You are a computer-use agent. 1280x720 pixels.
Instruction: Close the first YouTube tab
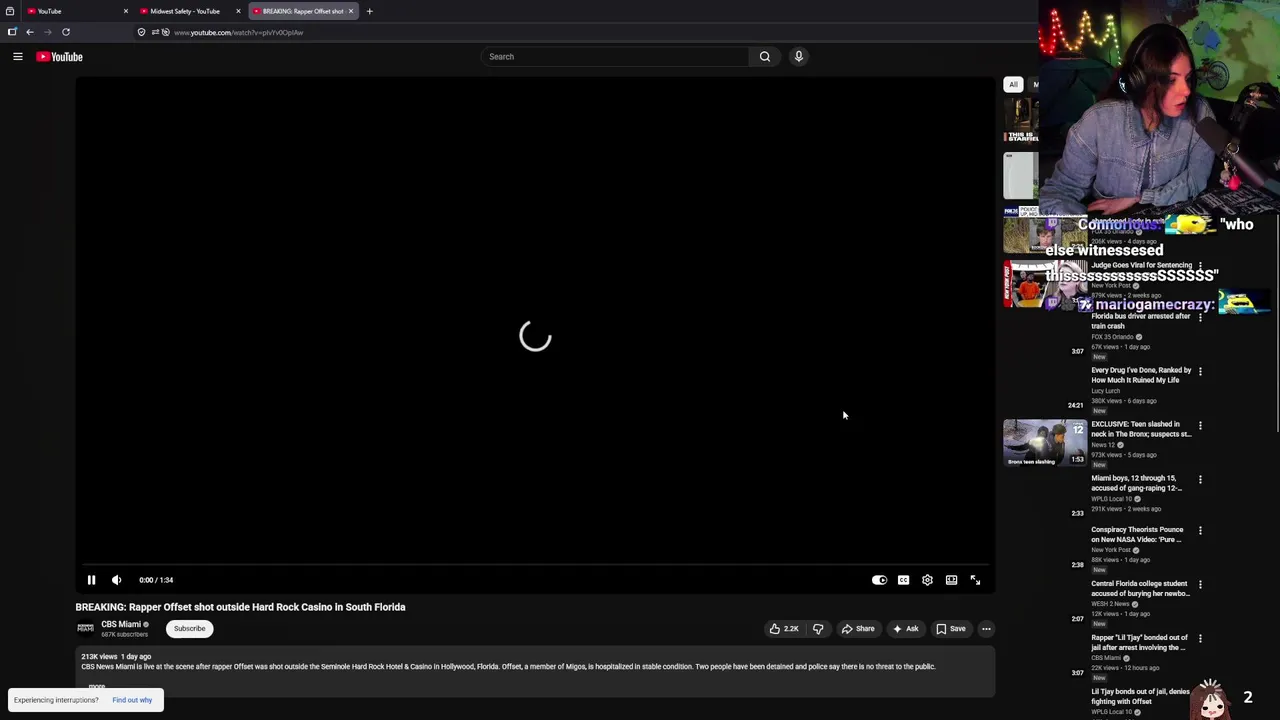pos(125,11)
